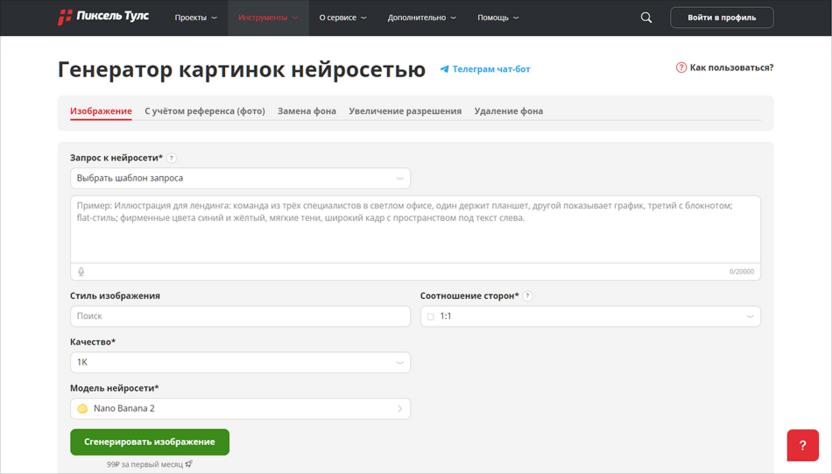Open the Проекты menu
Image resolution: width=832 pixels, height=474 pixels.
[196, 18]
